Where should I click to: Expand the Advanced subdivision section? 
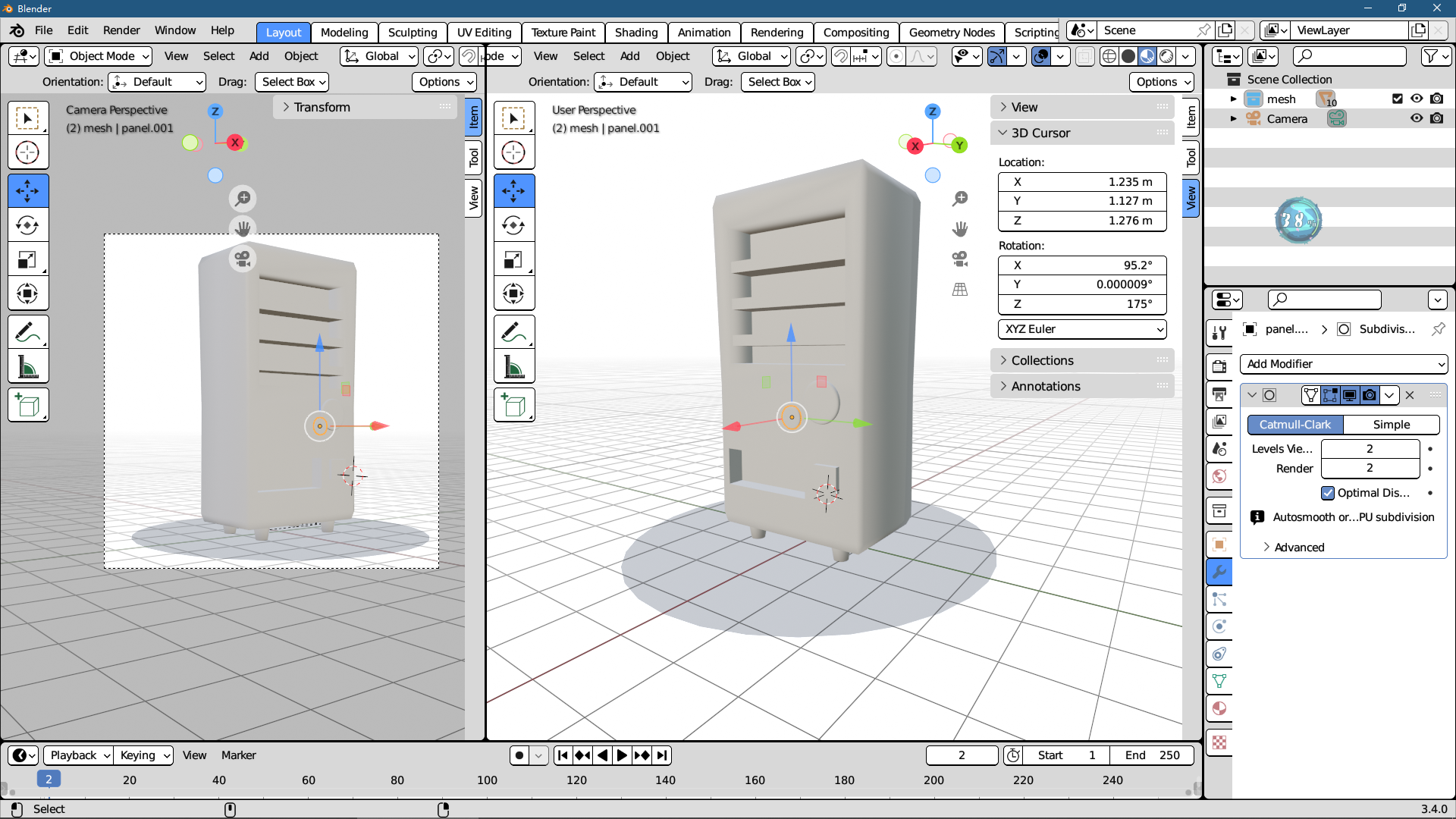tap(1293, 548)
